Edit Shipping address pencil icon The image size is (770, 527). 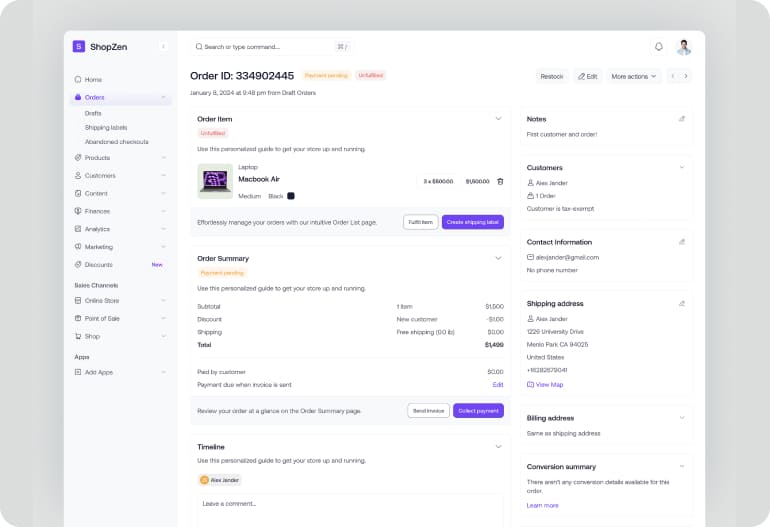(682, 303)
